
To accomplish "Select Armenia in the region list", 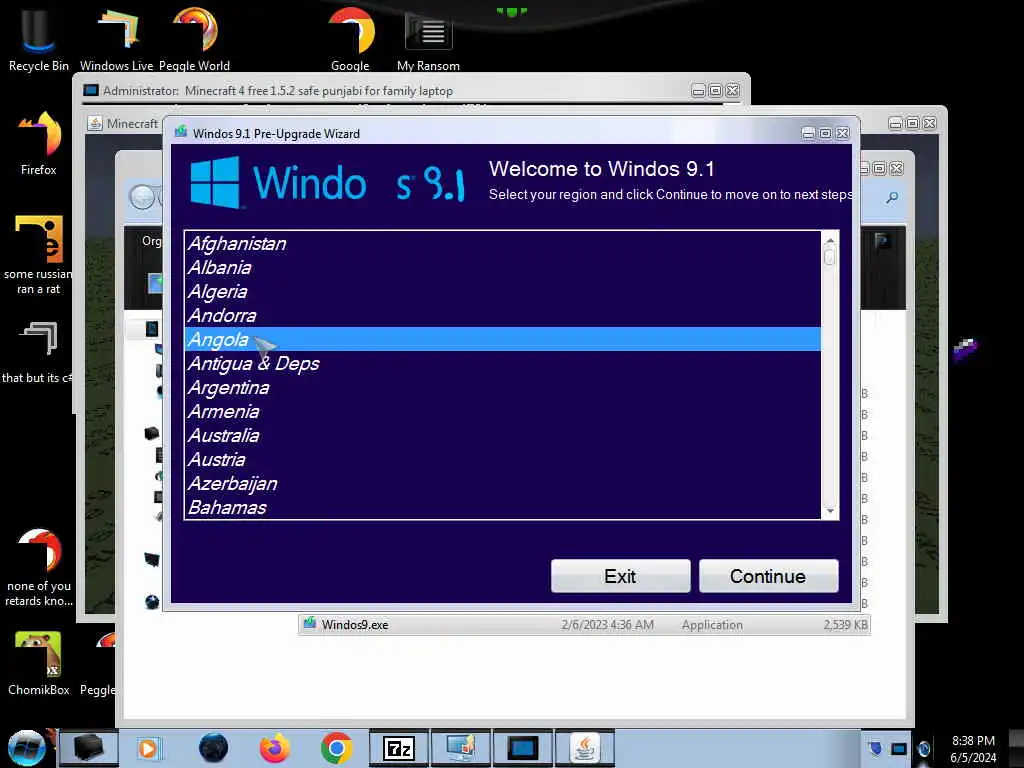I will [x=502, y=412].
